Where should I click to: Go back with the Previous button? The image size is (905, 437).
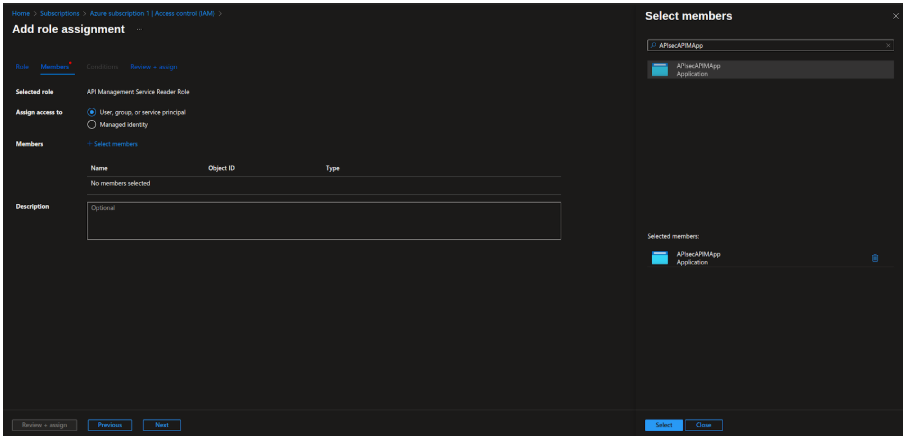(x=110, y=425)
